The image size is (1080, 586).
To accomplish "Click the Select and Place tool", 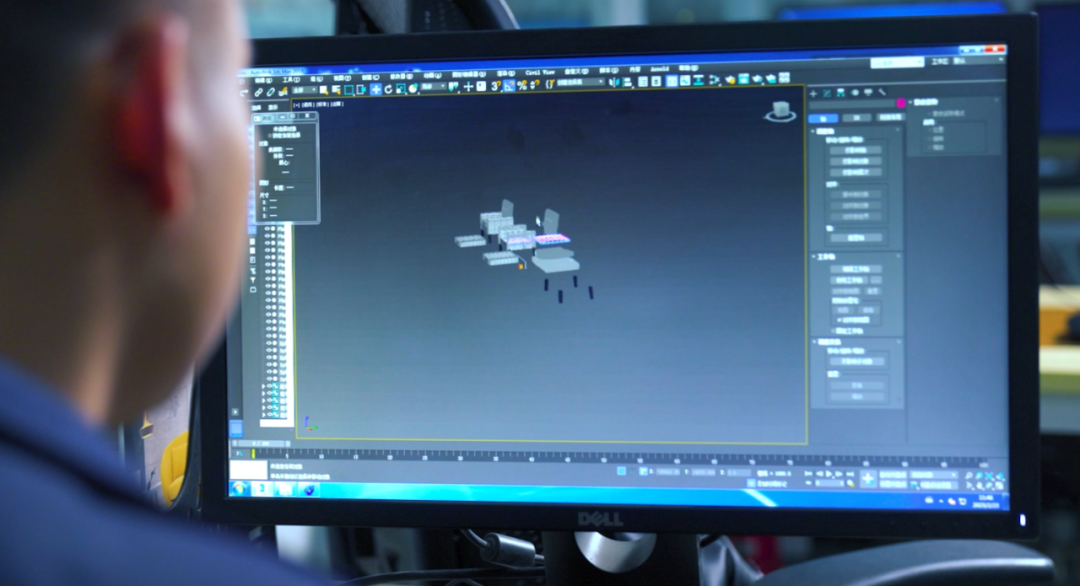I will click(413, 89).
